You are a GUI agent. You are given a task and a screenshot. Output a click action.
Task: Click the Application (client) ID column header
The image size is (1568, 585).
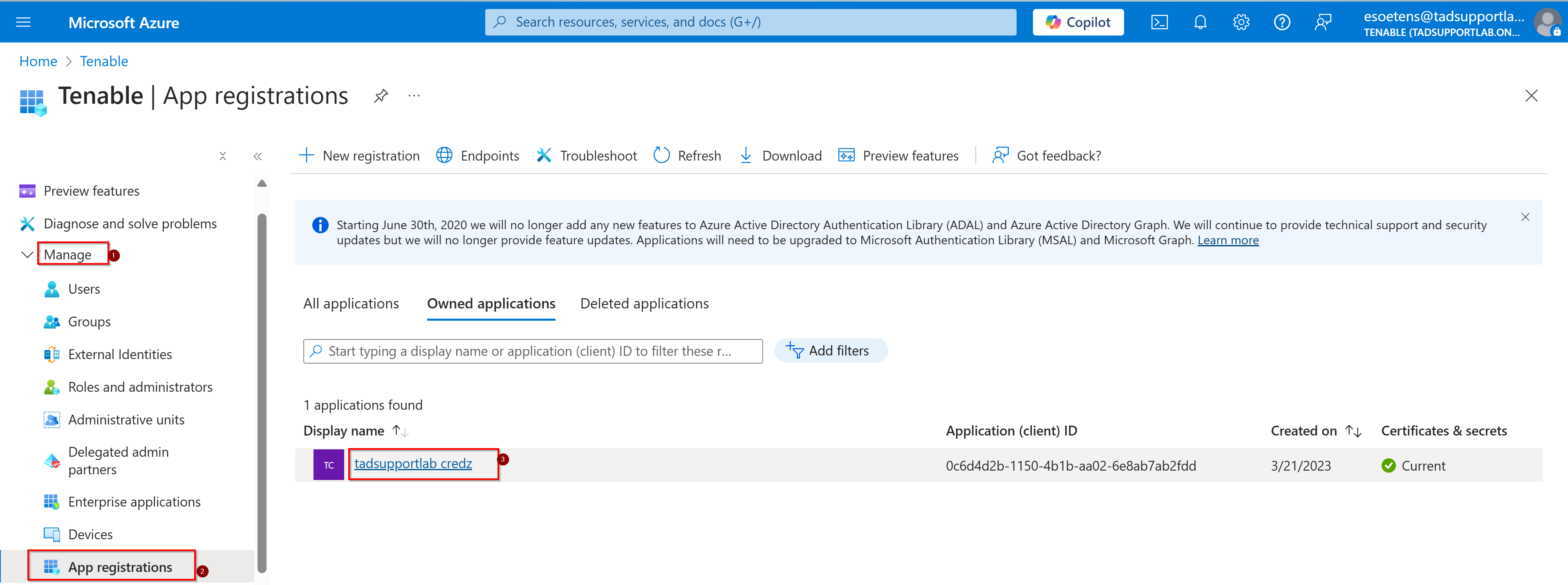pyautogui.click(x=1011, y=431)
